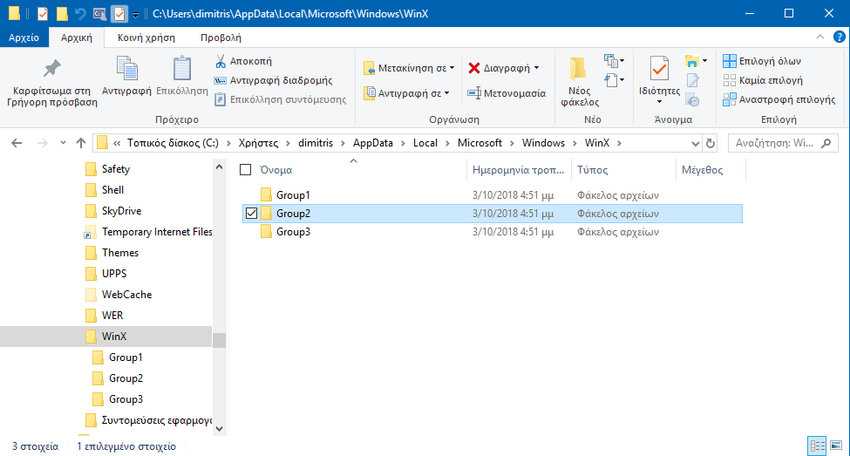Select WER folder in navigation tree
Image resolution: width=850 pixels, height=456 pixels.
112,316
